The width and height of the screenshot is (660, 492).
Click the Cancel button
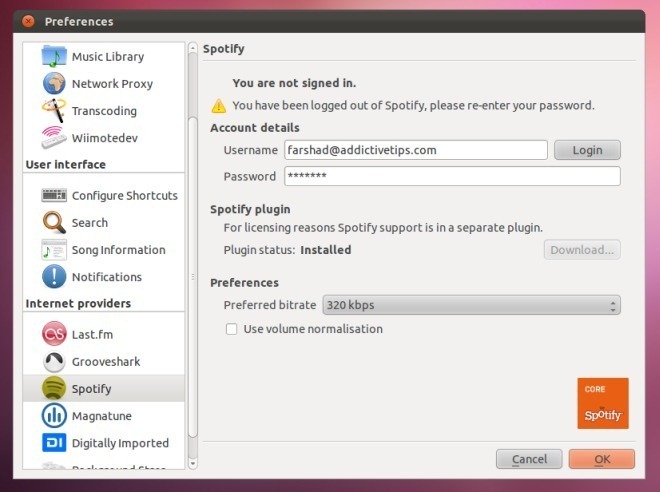529,459
